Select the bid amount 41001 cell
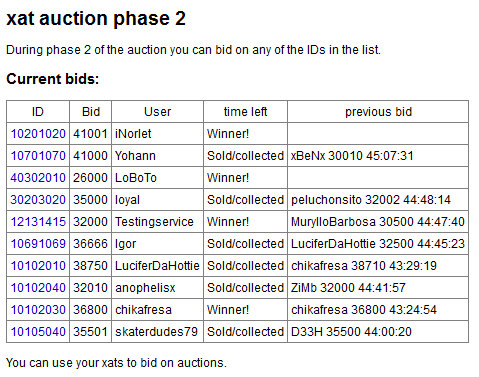Screen dimensions: 479x377 tap(90, 134)
